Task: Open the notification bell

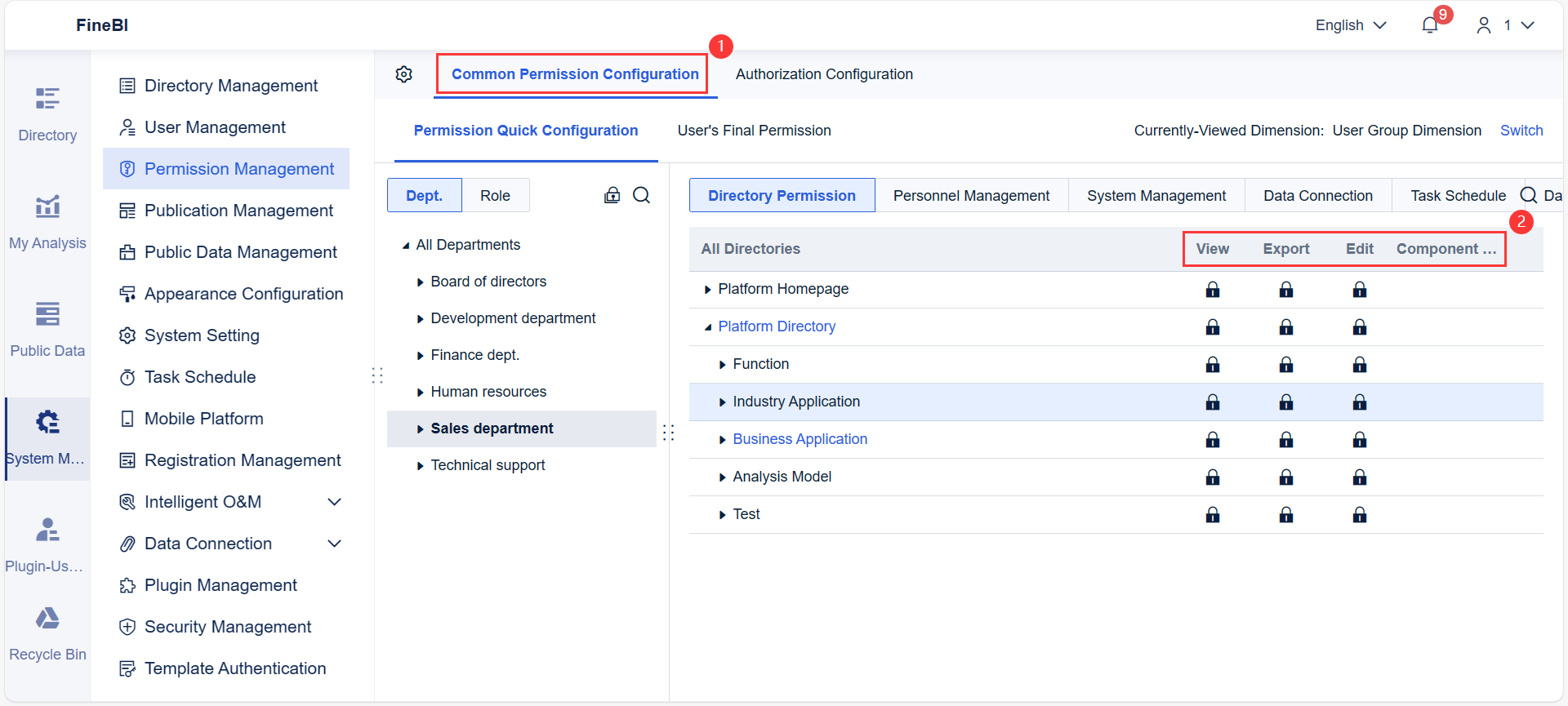Action: coord(1430,25)
